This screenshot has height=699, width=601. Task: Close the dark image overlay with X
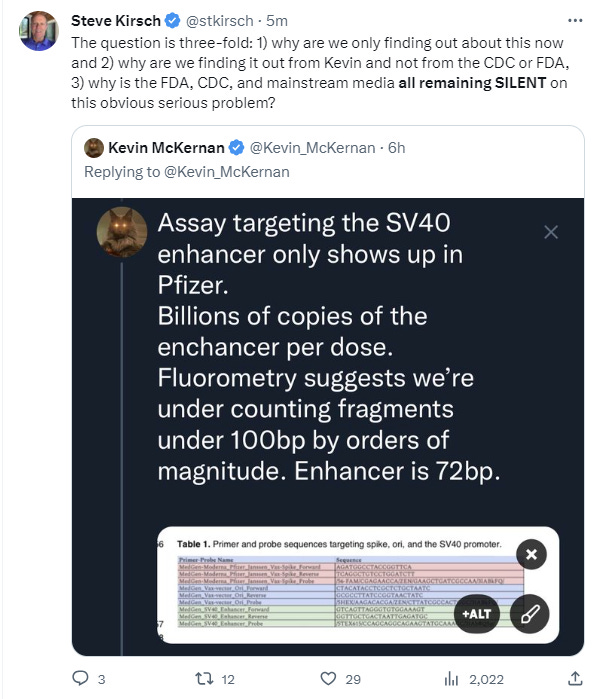click(x=550, y=232)
